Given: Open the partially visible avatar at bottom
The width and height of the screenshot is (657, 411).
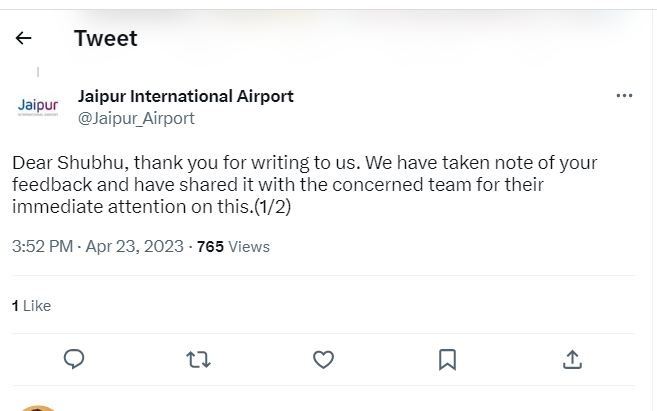Looking at the screenshot, I should (38, 407).
